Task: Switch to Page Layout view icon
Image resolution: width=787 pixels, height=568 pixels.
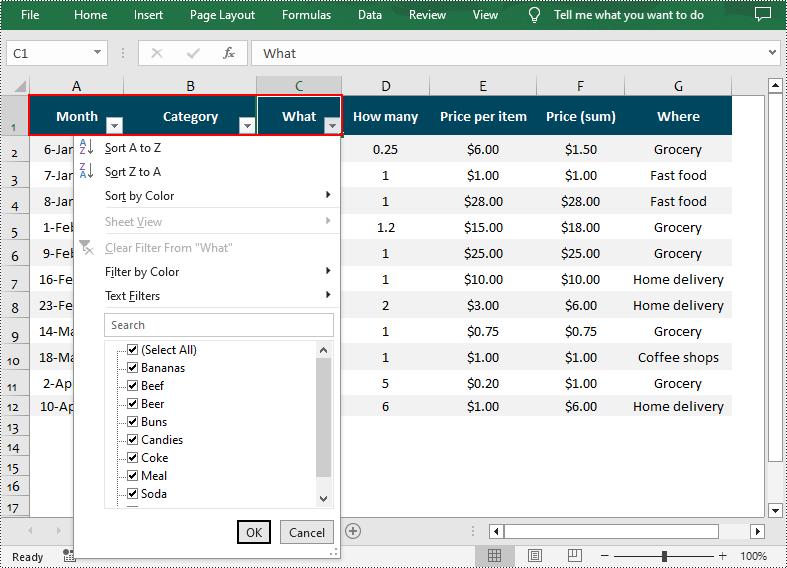Action: pyautogui.click(x=535, y=555)
